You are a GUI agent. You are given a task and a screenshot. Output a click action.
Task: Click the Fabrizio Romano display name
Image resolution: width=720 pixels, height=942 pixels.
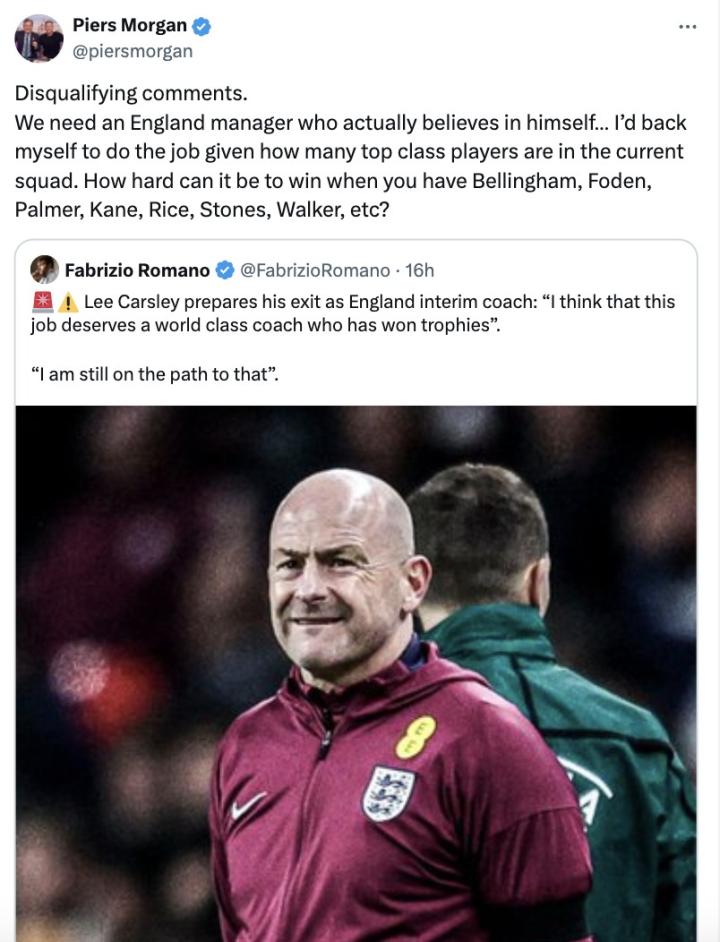pyautogui.click(x=137, y=270)
